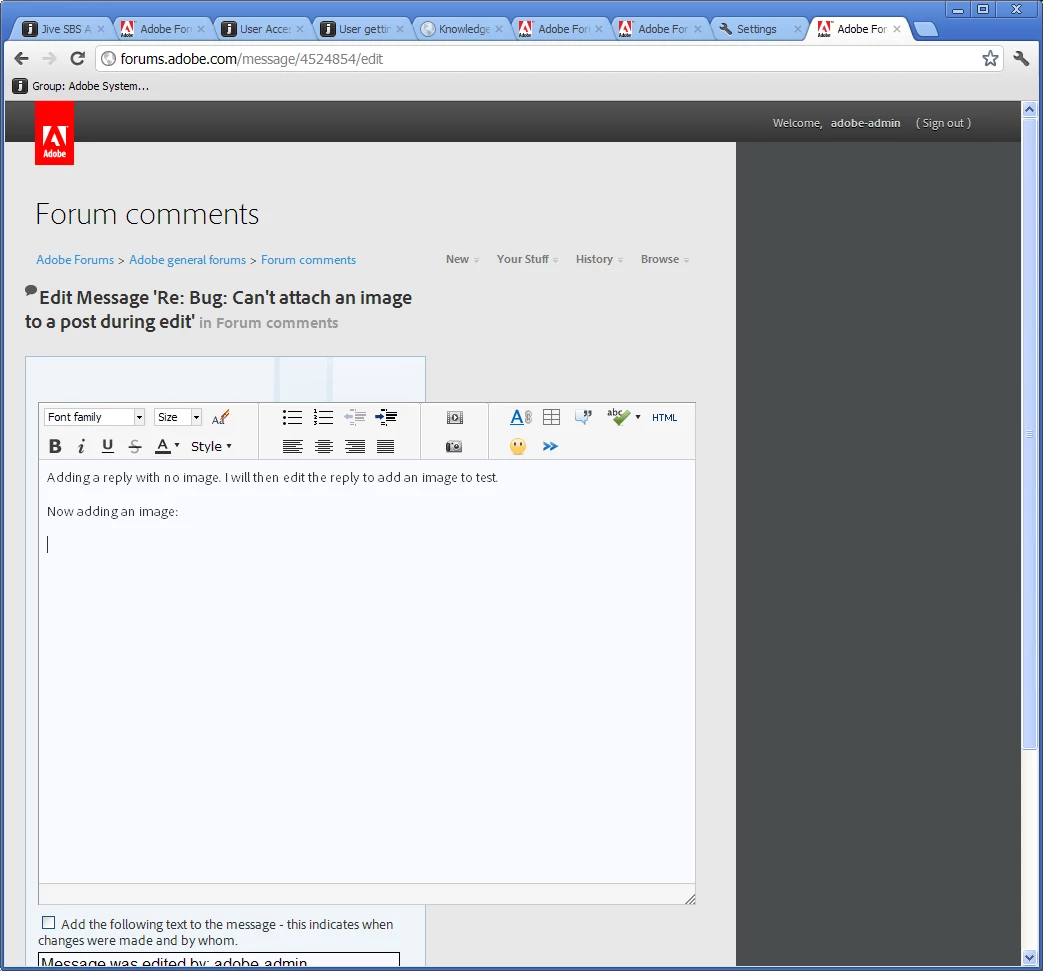Expand the Style dropdown
1043x971 pixels.
[x=212, y=446]
